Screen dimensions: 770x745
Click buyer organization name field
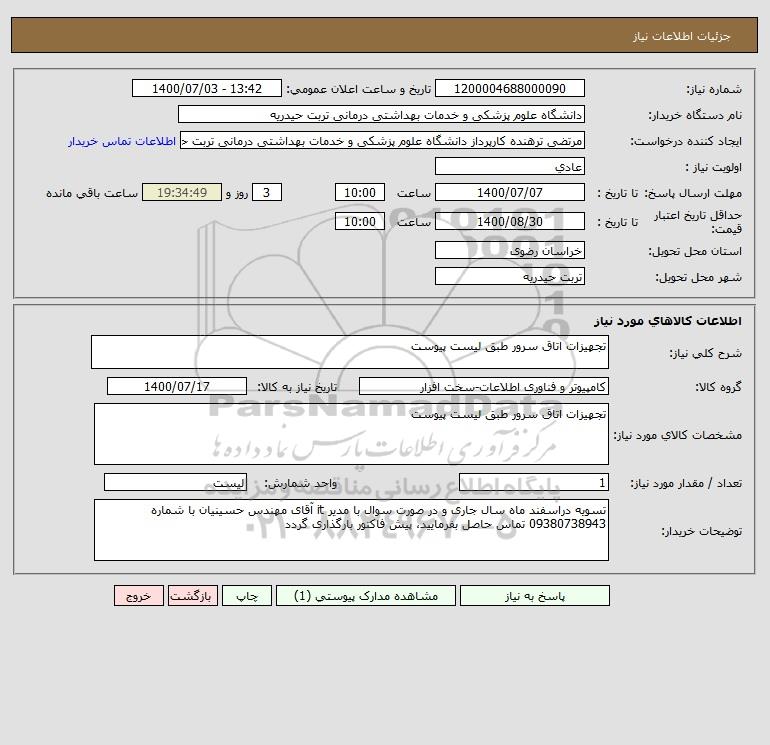[381, 114]
